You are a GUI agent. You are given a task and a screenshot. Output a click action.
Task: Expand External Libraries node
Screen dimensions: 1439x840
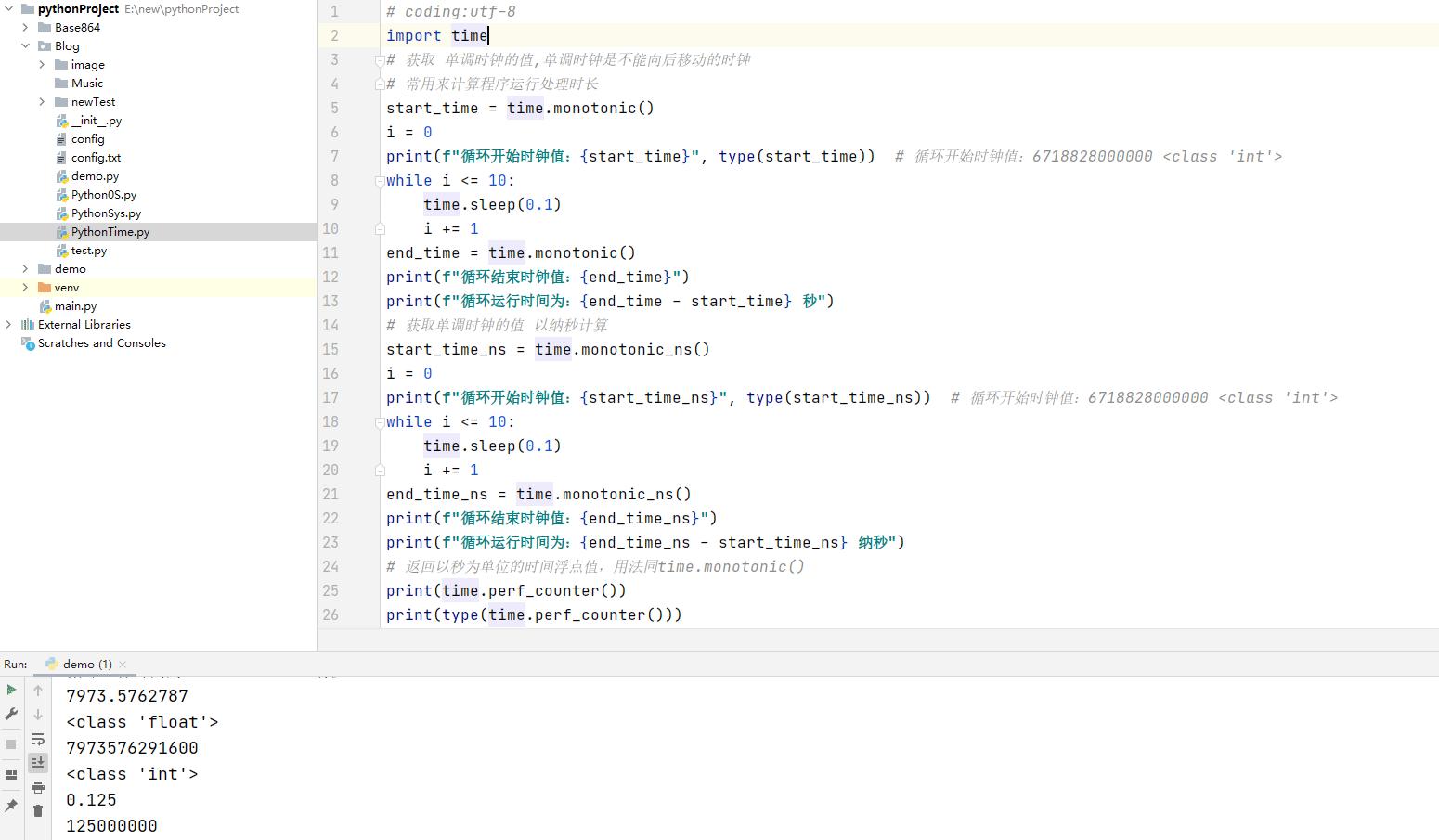pyautogui.click(x=8, y=325)
